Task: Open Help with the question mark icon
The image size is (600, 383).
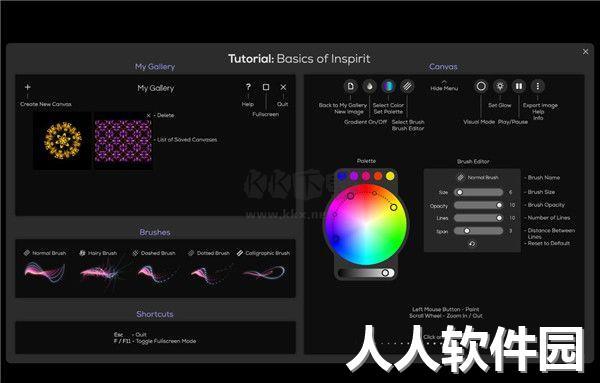Action: [248, 87]
